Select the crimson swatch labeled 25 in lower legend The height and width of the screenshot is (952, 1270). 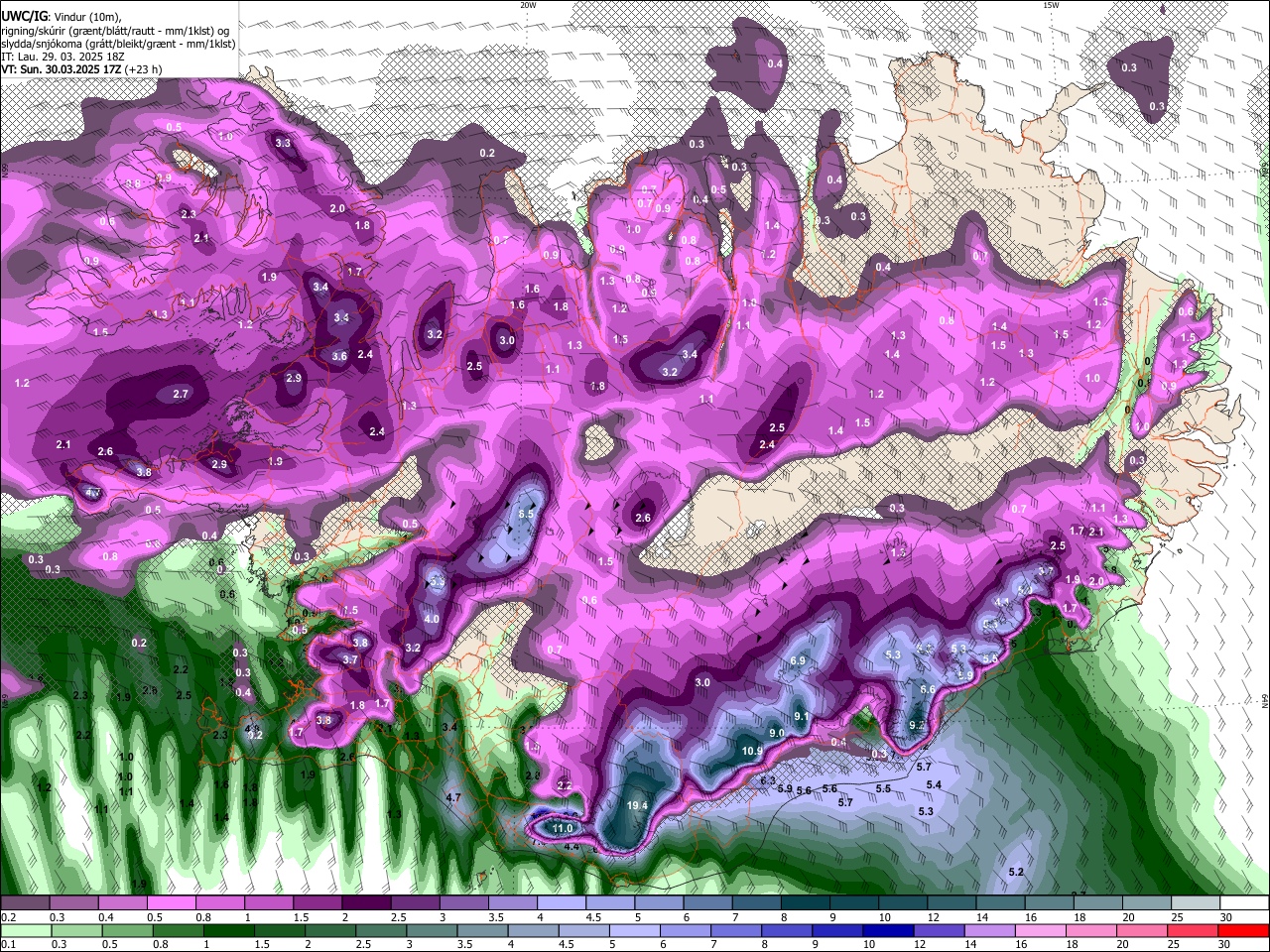(1191, 931)
